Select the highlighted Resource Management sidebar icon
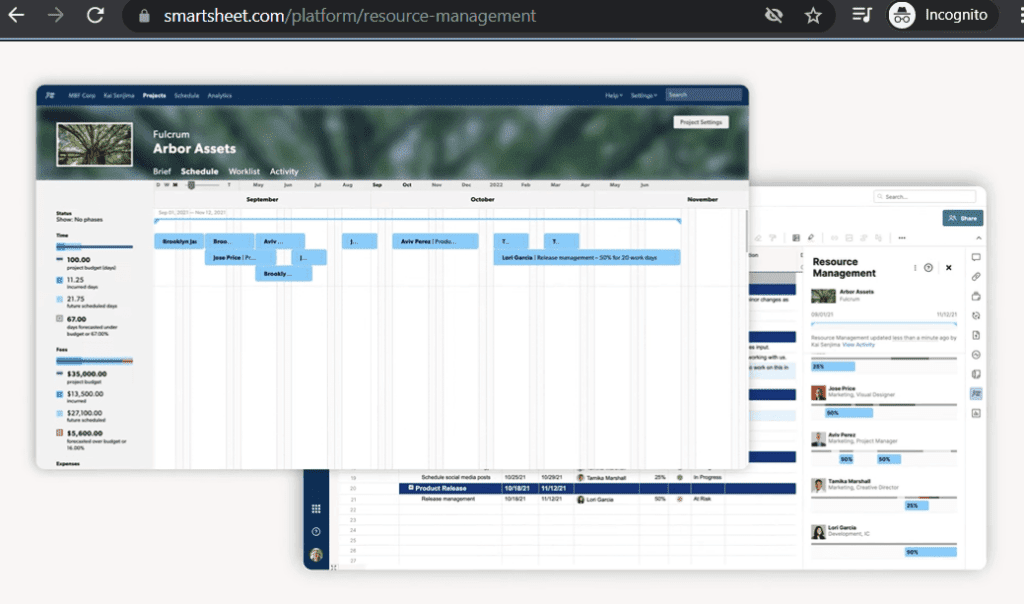1024x604 pixels. click(x=975, y=393)
